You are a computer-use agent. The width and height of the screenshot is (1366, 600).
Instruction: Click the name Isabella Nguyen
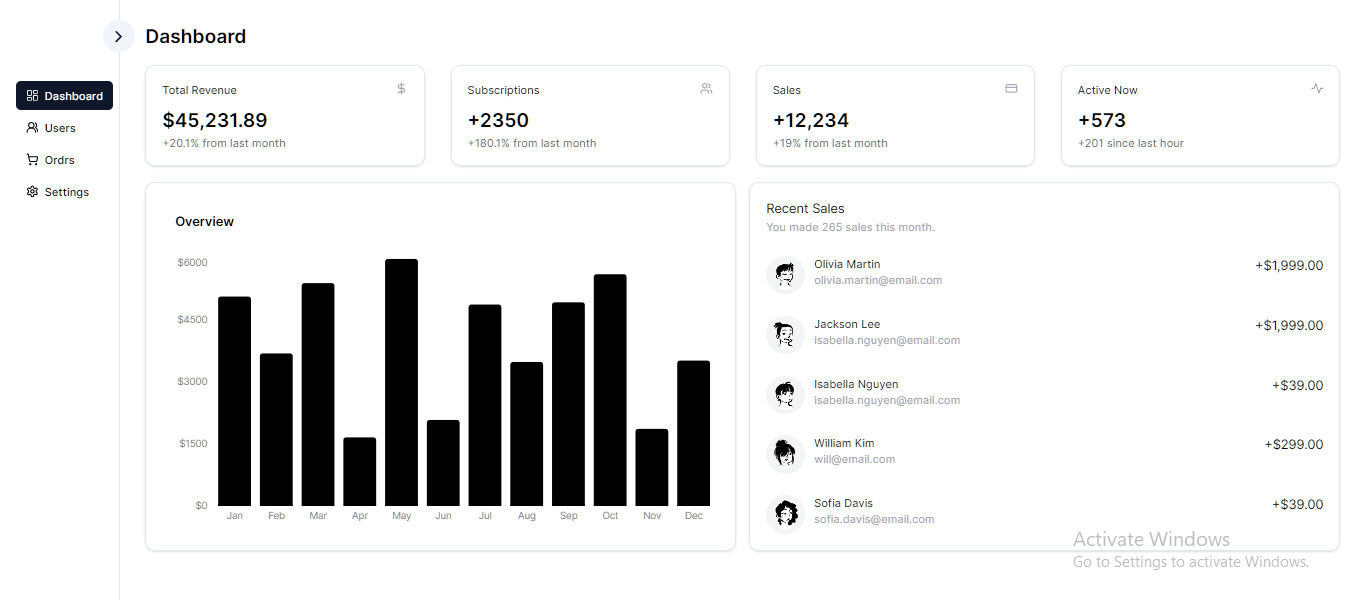click(856, 384)
